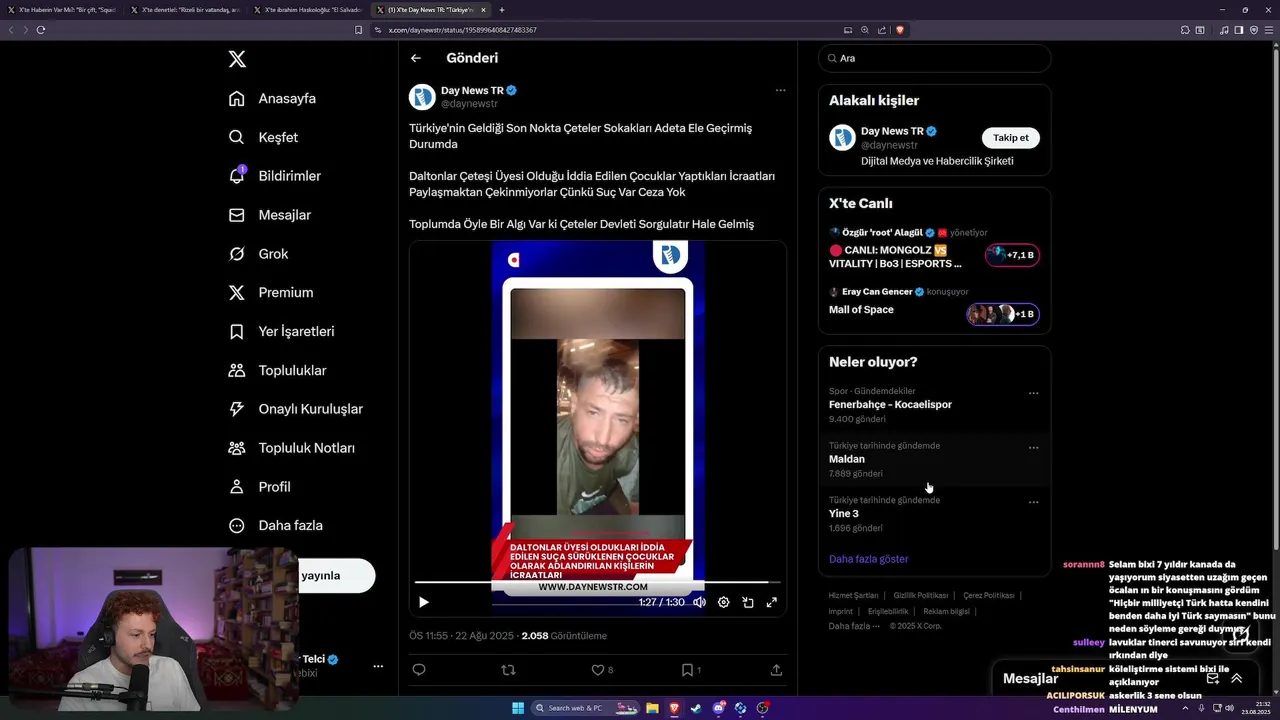This screenshot has width=1280, height=720.
Task: Switch to X'te Haberin Var Mı browser tab
Action: pyautogui.click(x=61, y=10)
